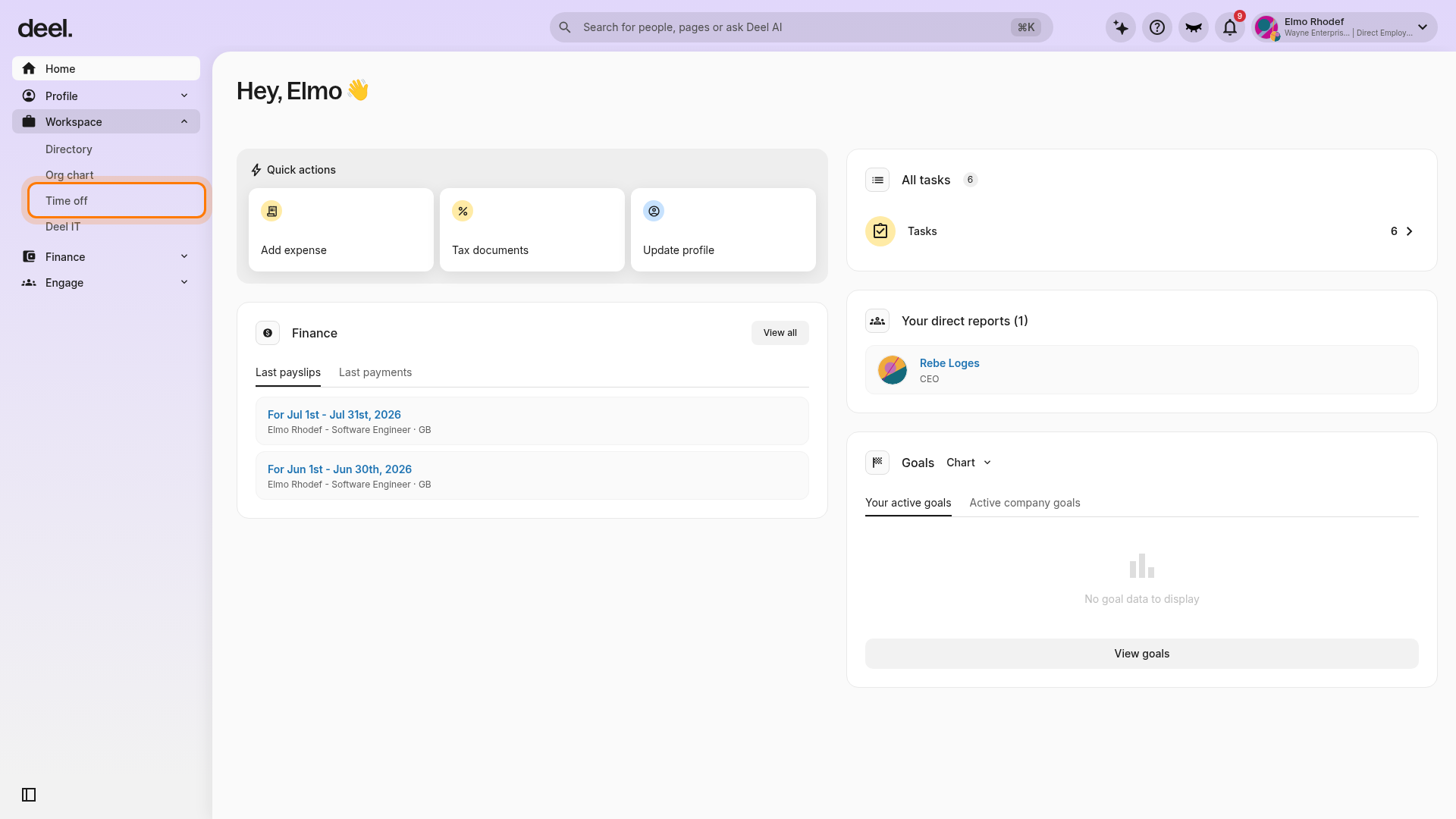Click 'No goal data to display' text
1456x819 pixels.
pyautogui.click(x=1142, y=599)
